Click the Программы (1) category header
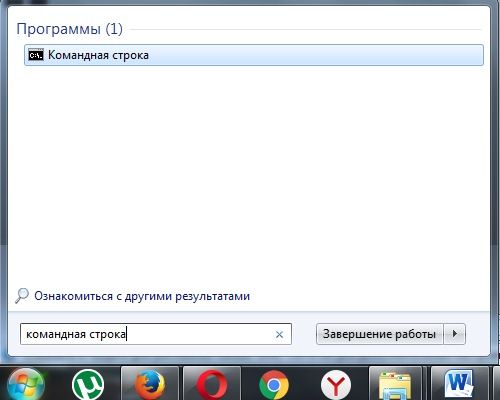500x400 pixels. 70,29
